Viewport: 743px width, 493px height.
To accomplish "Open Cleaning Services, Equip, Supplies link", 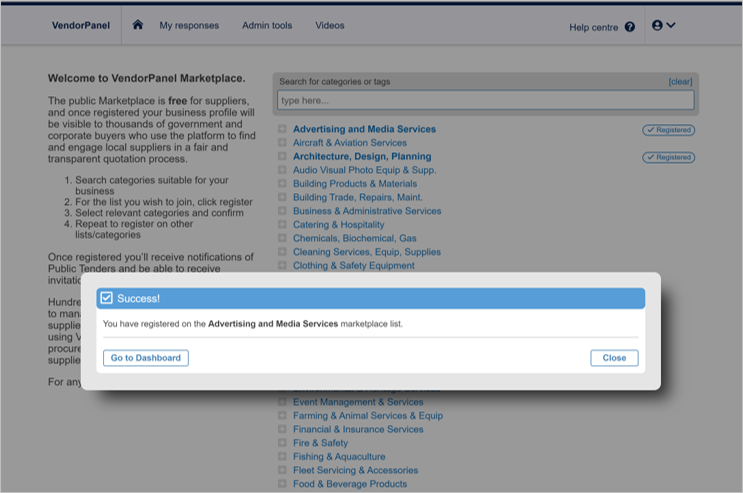I will coord(367,252).
